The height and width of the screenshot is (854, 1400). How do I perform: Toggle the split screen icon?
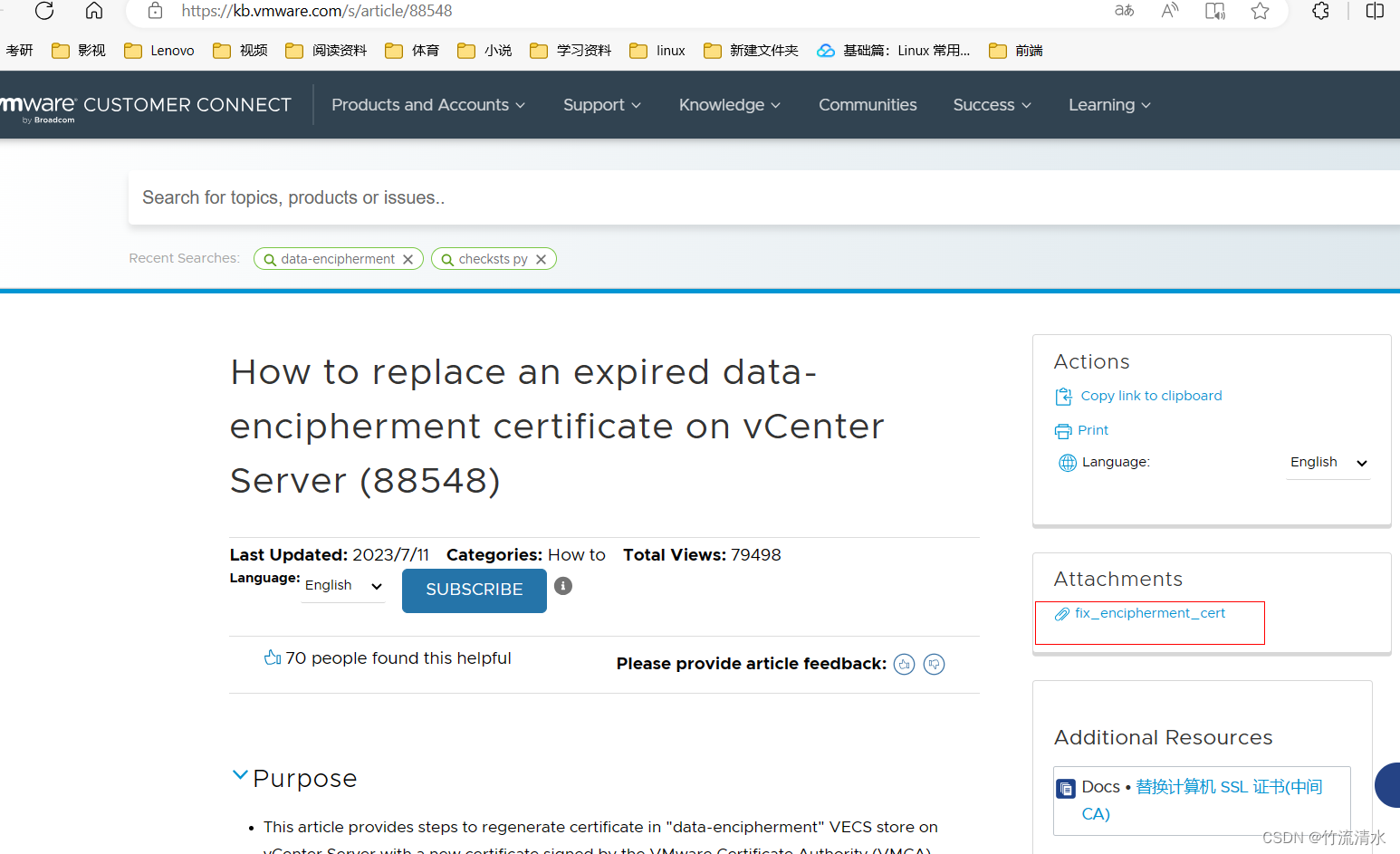[x=1375, y=11]
